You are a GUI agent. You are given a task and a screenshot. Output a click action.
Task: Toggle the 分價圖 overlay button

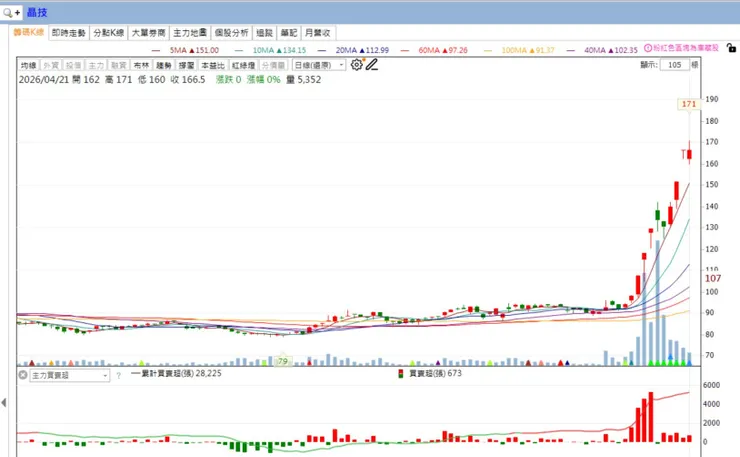tap(274, 65)
